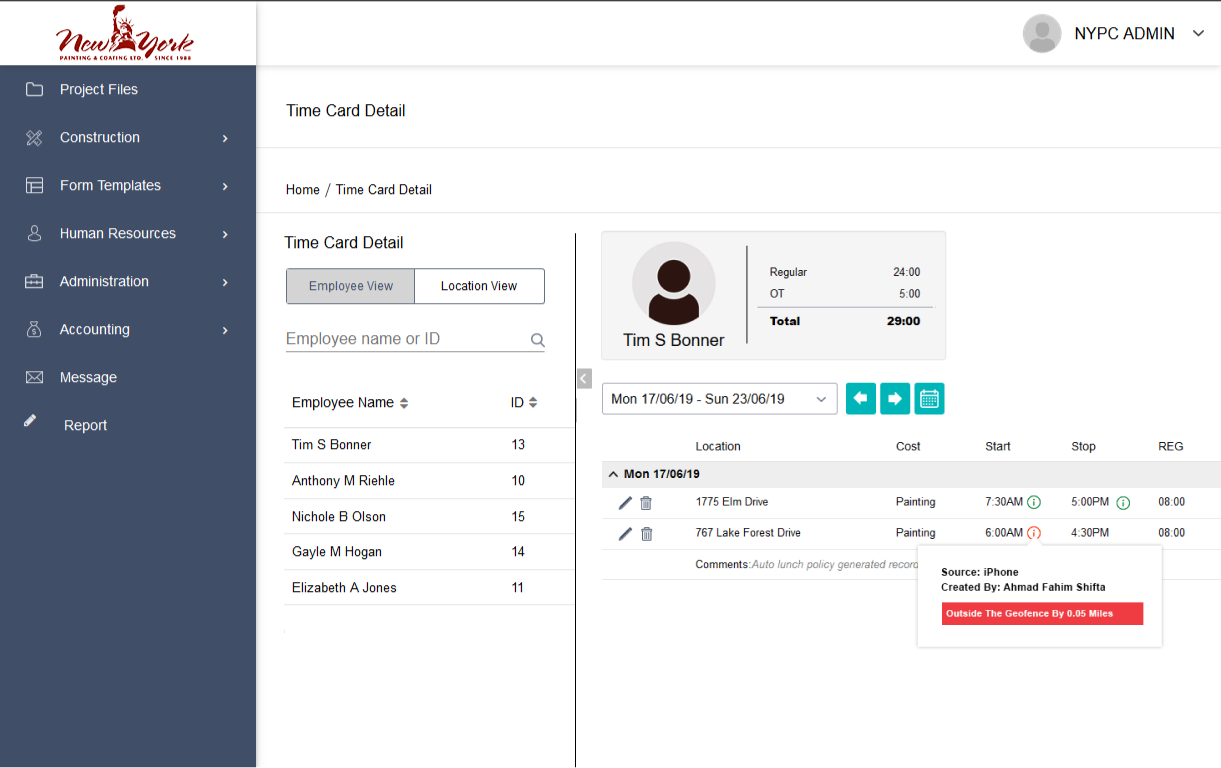Click the Message envelope icon
Viewport: 1221px width, 768px height.
(x=34, y=377)
